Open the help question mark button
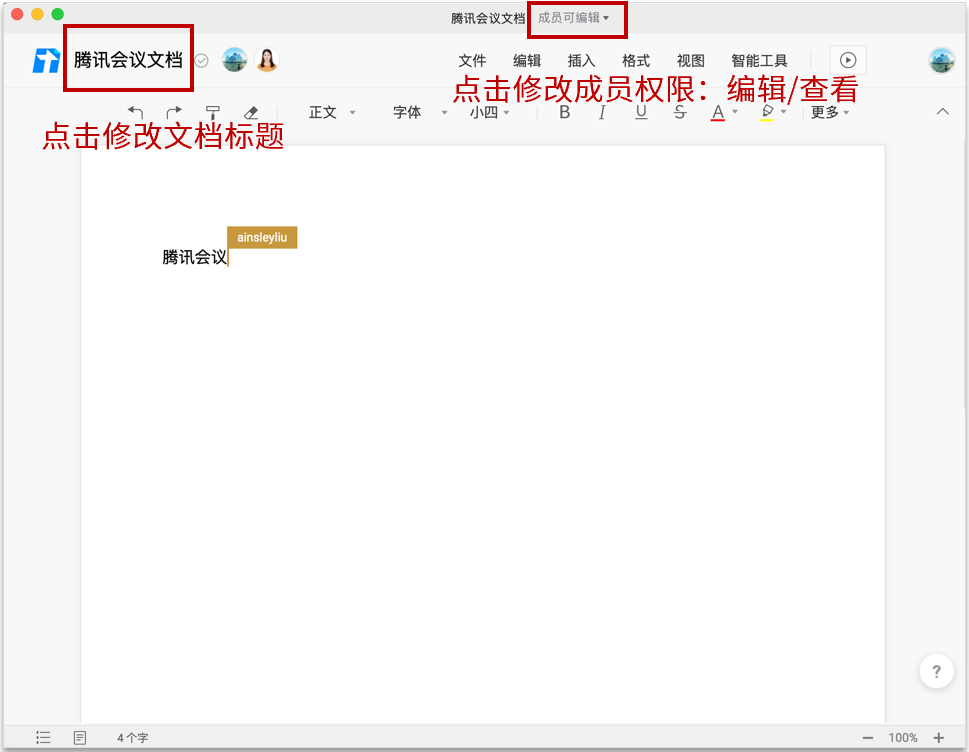 (x=936, y=671)
